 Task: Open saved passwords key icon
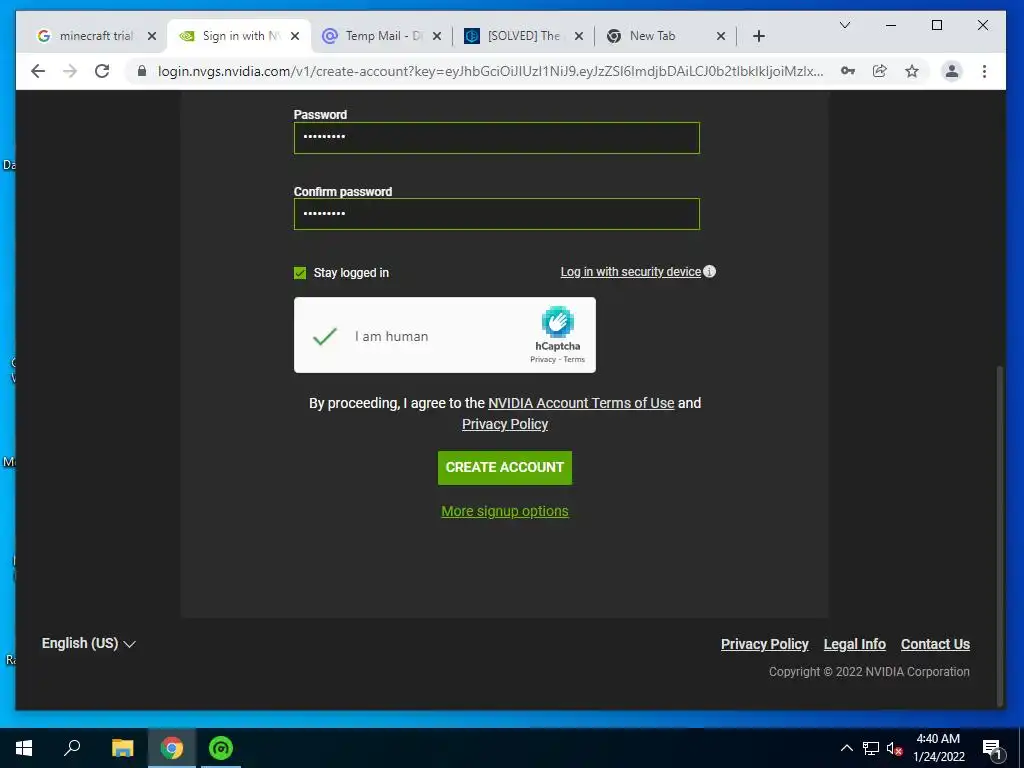pyautogui.click(x=848, y=71)
